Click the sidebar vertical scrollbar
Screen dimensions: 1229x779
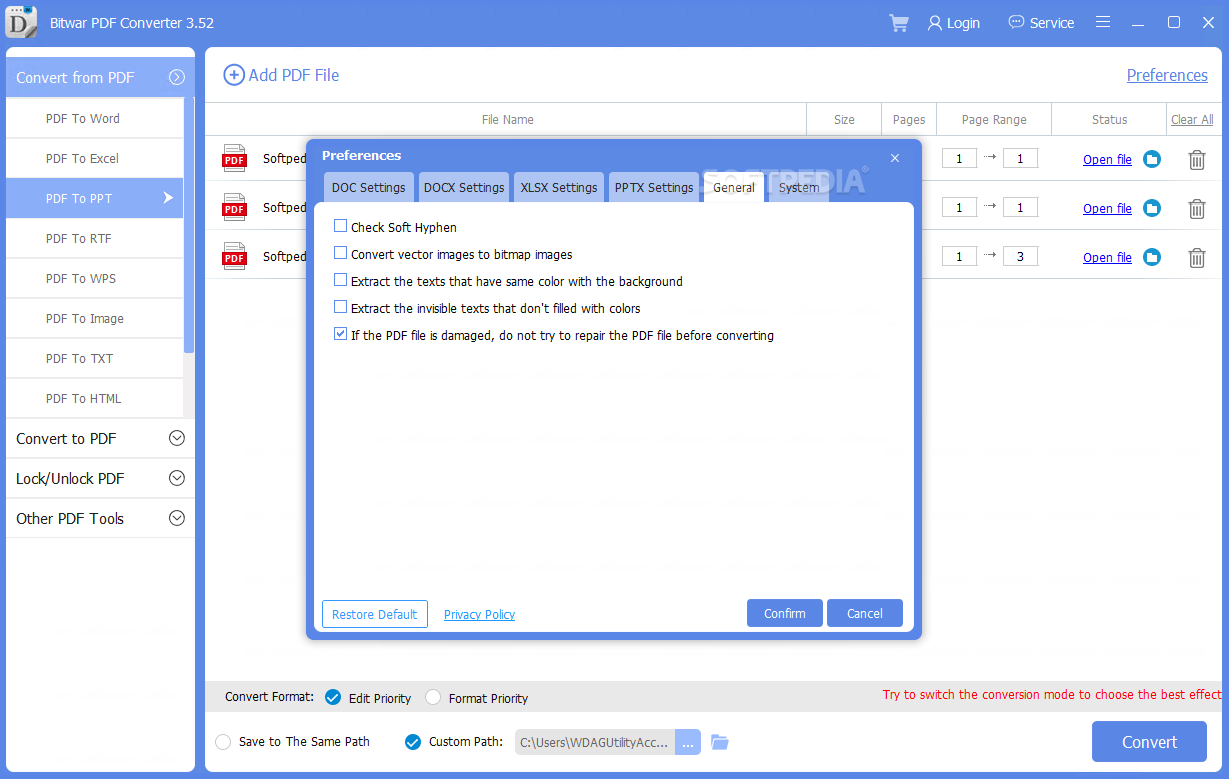pyautogui.click(x=189, y=225)
